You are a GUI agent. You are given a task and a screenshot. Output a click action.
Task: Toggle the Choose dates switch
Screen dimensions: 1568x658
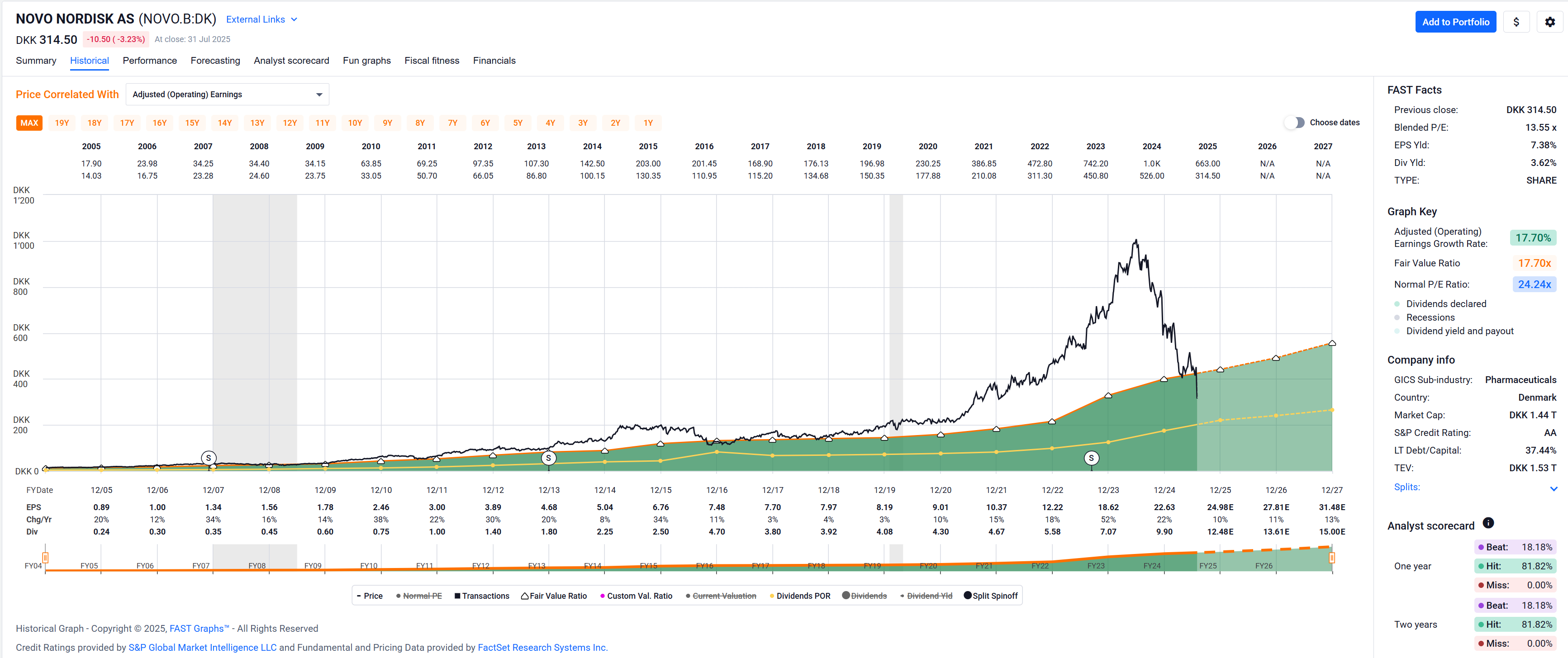point(1294,123)
